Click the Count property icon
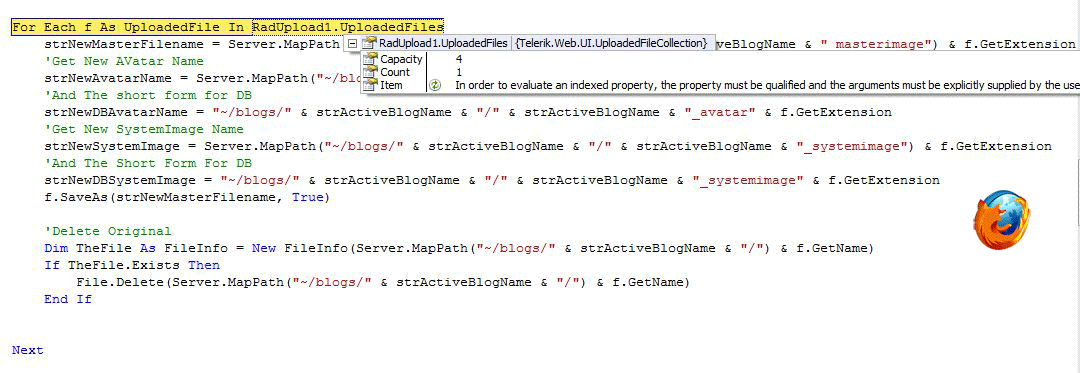 coord(370,72)
